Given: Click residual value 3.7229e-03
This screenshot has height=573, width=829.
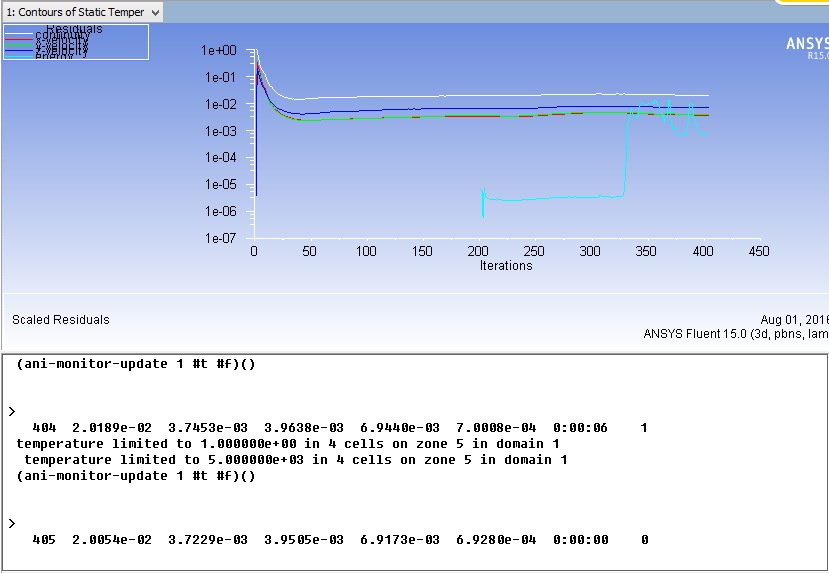Looking at the screenshot, I should click(x=208, y=540).
